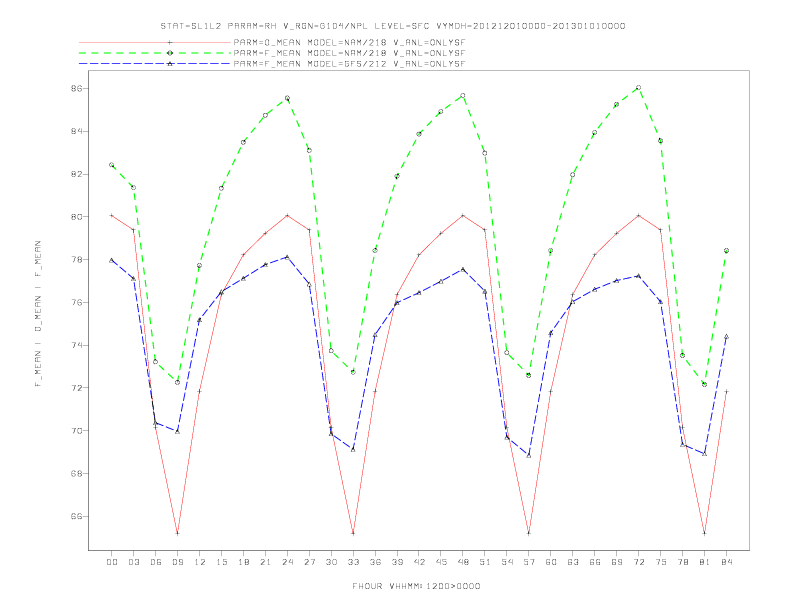Click y-axis tick value 80
Image resolution: width=792 pixels, height=612 pixels.
click(x=77, y=217)
